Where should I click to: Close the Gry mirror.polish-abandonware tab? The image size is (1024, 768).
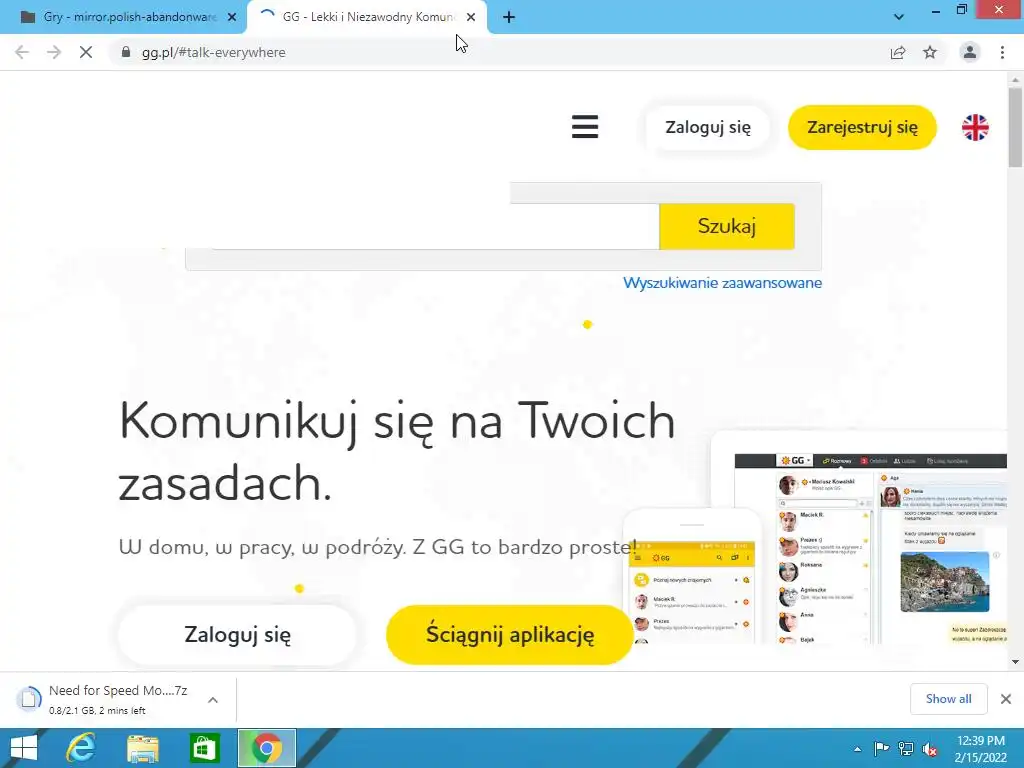[232, 17]
